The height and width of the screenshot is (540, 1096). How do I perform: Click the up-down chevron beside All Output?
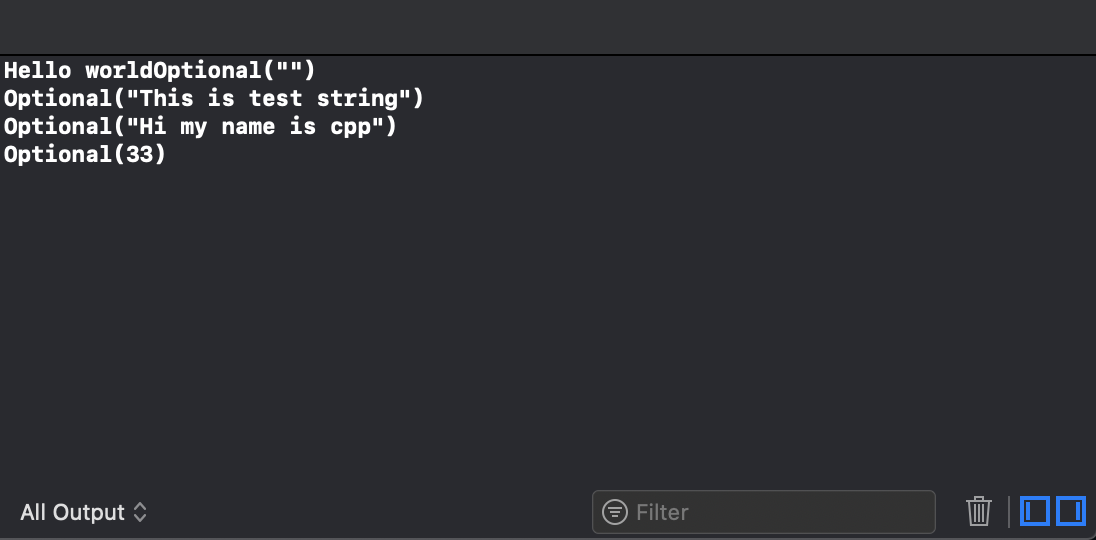140,512
